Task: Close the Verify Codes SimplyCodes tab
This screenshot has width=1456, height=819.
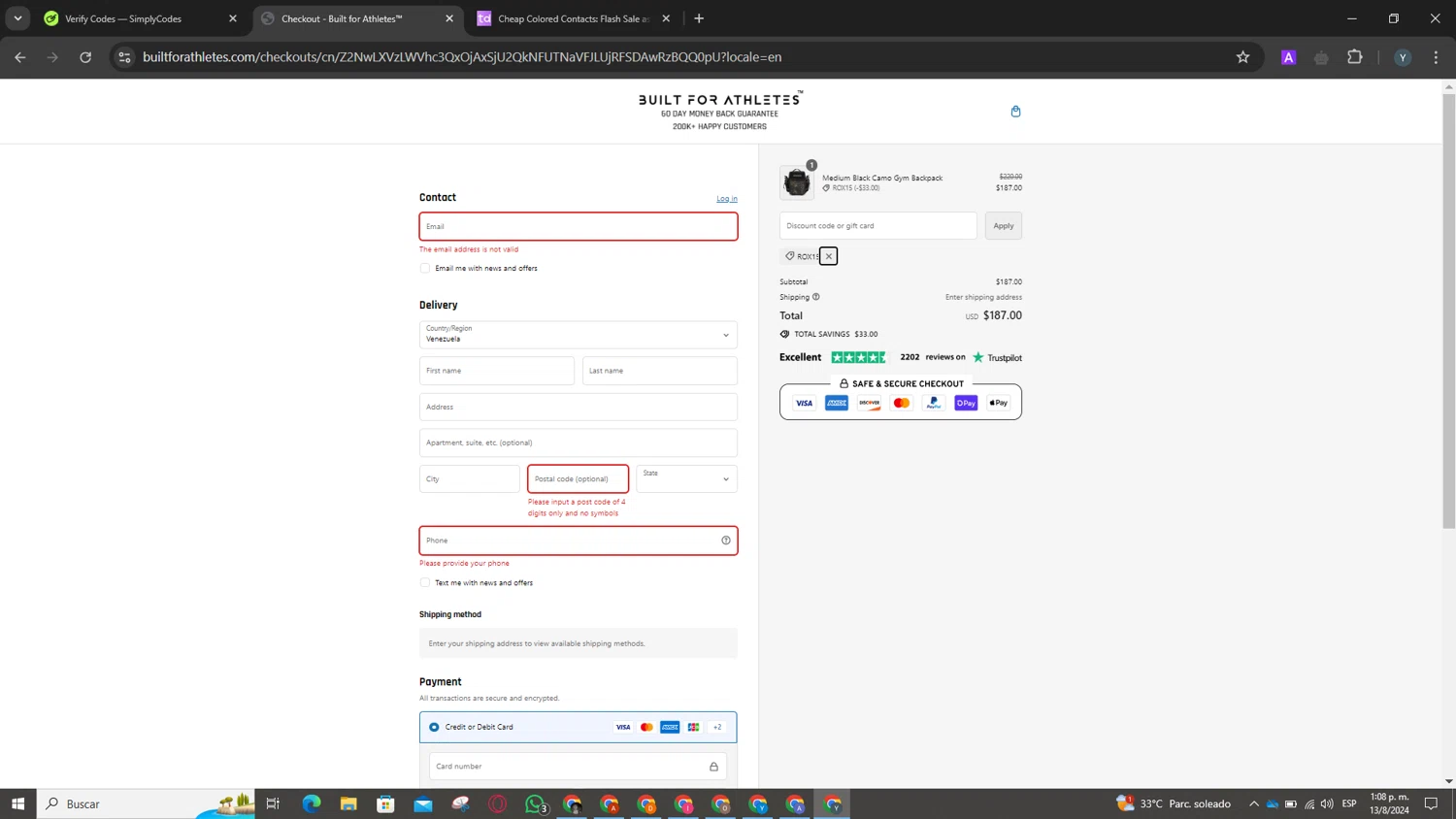Action: [233, 18]
